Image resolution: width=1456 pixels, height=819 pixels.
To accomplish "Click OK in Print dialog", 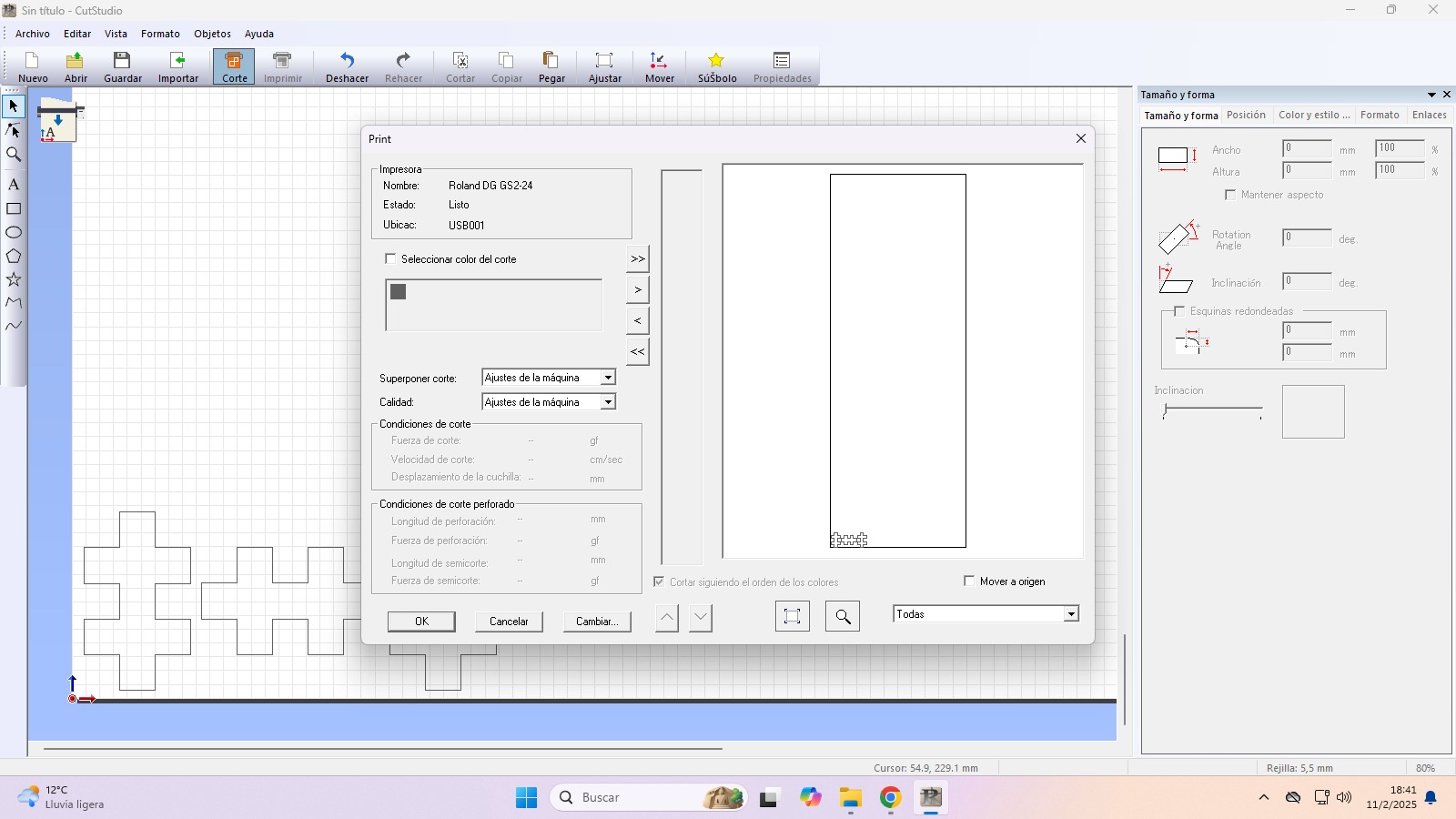I will click(421, 622).
